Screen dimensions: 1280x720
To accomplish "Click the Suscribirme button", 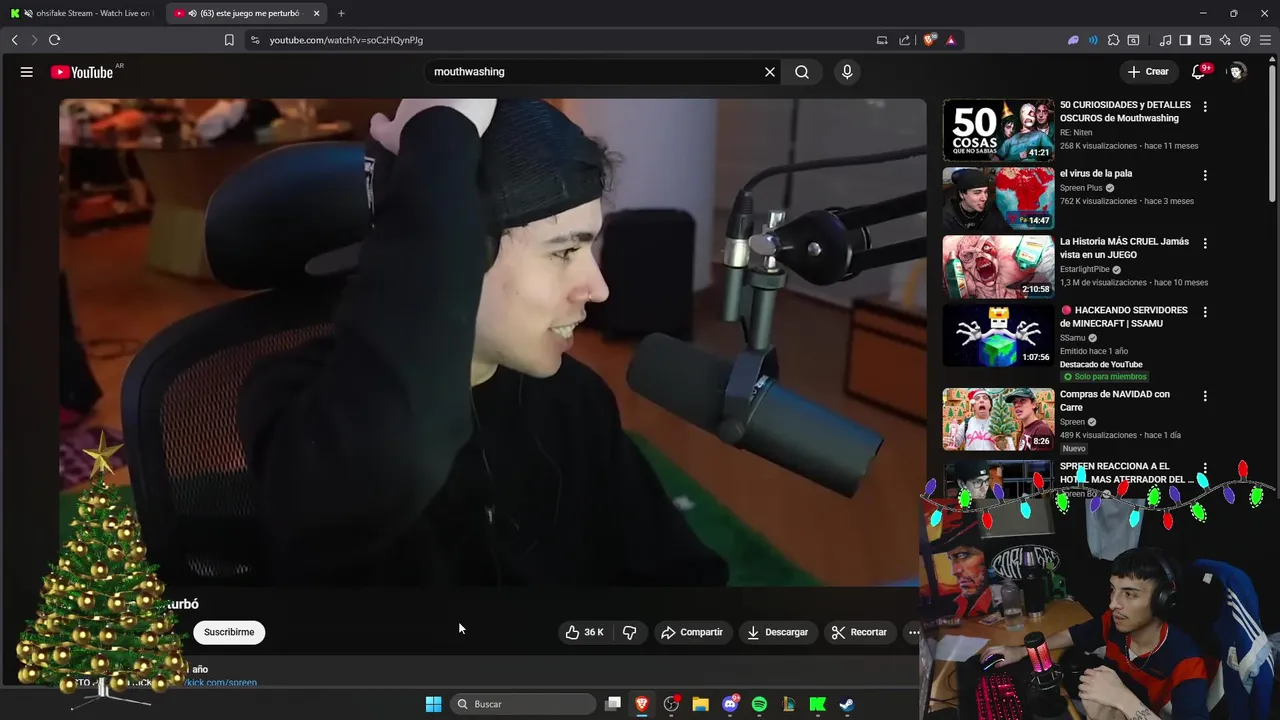I will [229, 632].
